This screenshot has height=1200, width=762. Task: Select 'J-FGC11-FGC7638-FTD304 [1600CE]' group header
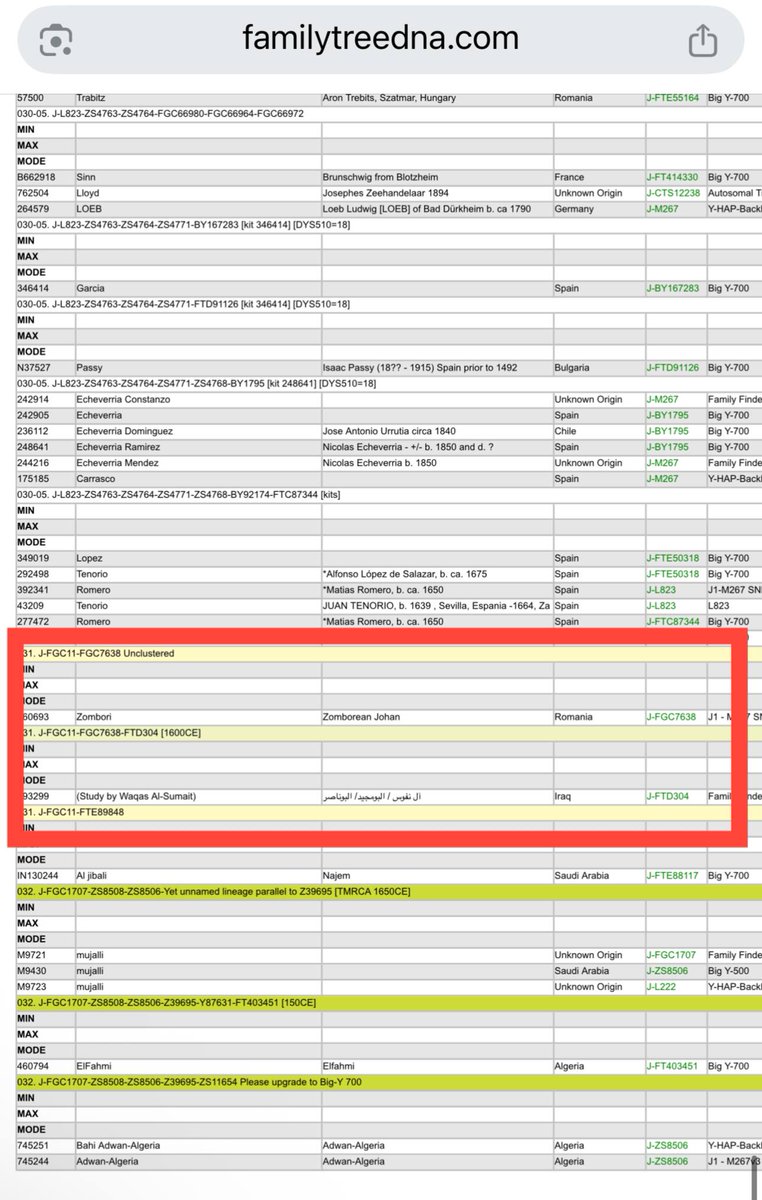(111, 733)
